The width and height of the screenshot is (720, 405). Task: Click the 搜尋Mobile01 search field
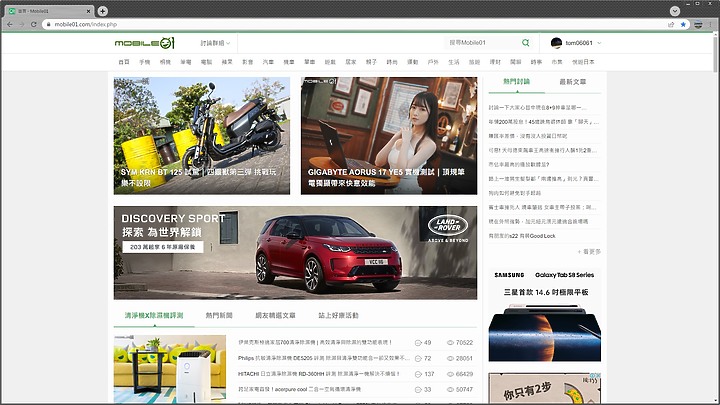point(482,43)
